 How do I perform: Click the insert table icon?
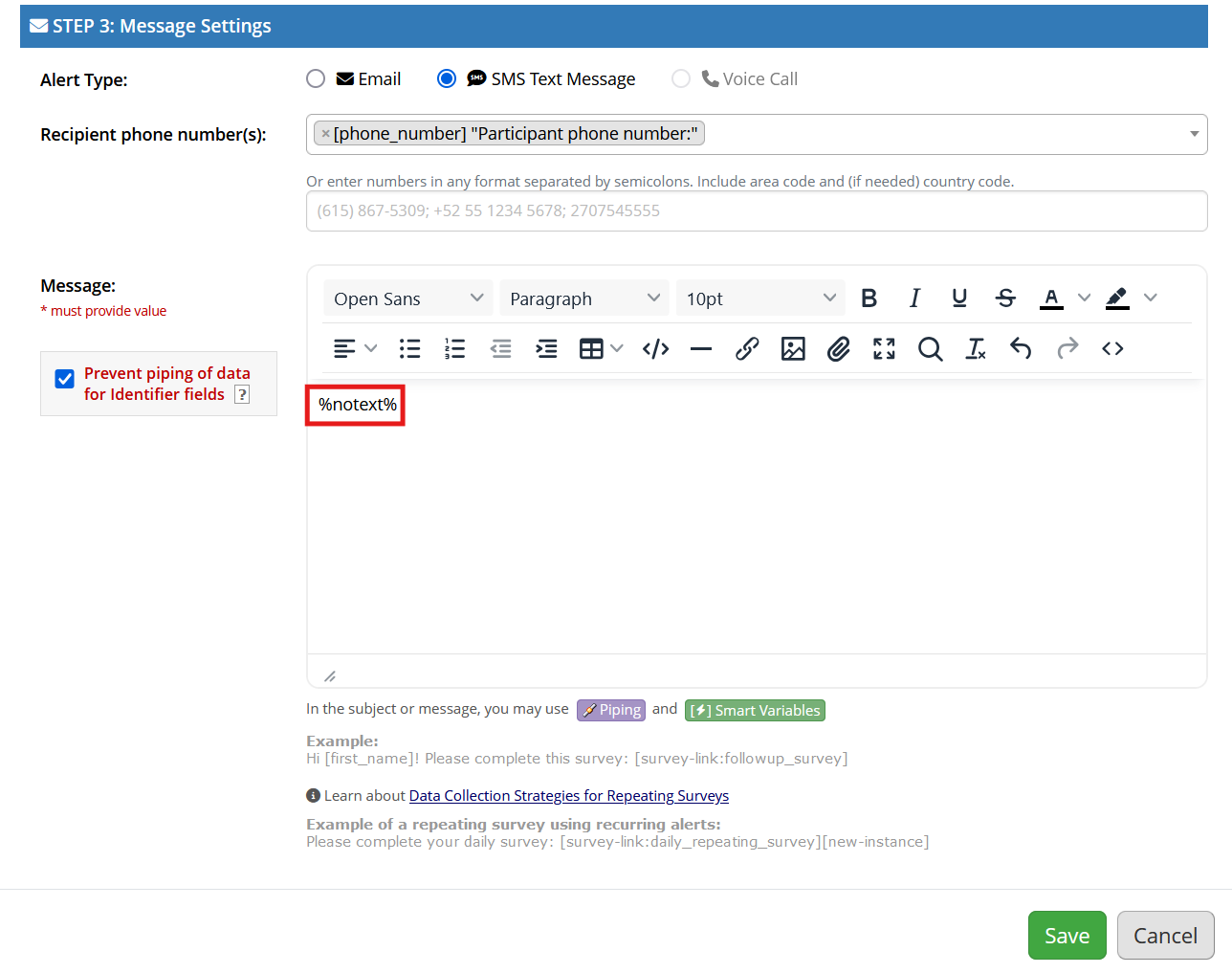591,349
